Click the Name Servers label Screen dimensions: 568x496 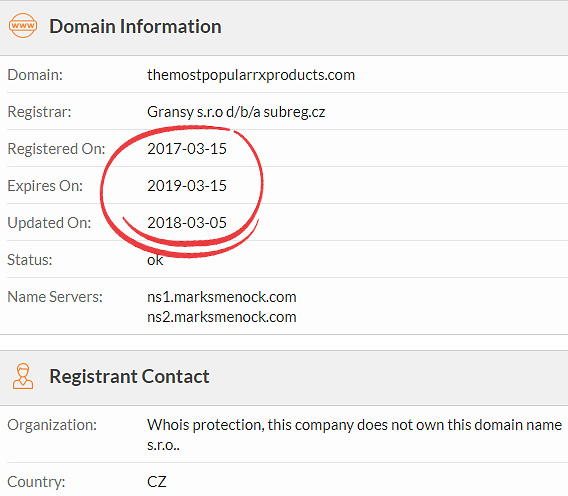point(55,297)
